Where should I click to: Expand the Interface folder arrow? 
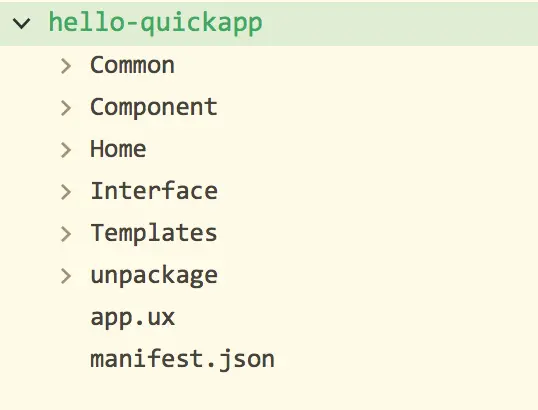[x=66, y=192]
